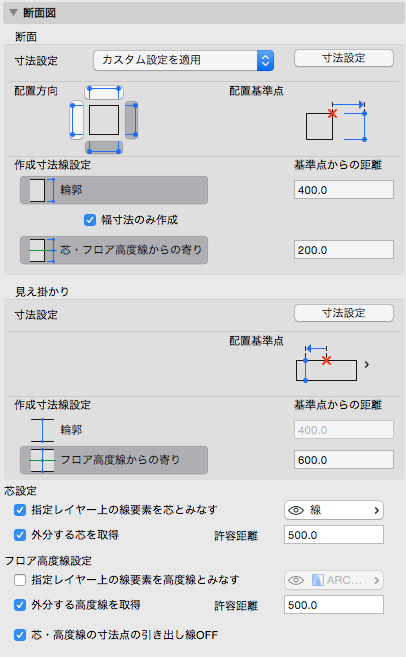Click the 見え掛かり 寸法設定 button
406x657 pixels.
click(344, 313)
